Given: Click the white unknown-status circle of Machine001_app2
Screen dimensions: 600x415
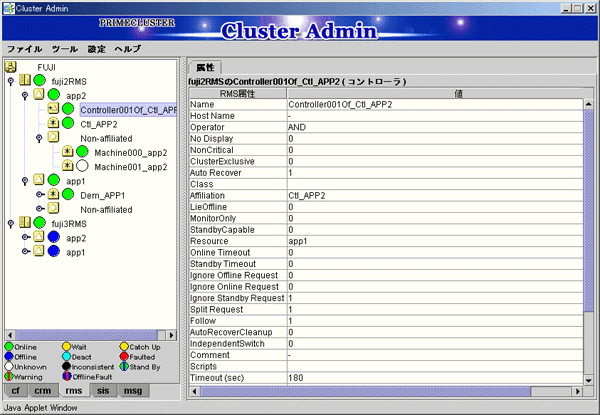Looking at the screenshot, I should coord(82,166).
